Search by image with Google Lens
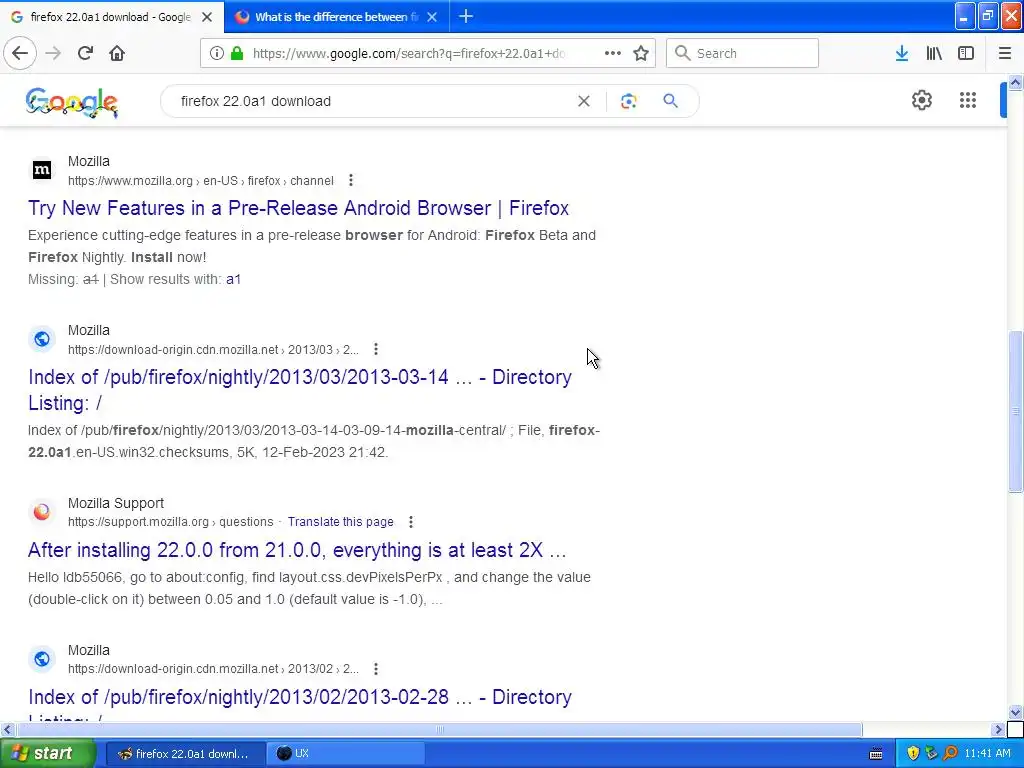 628,101
